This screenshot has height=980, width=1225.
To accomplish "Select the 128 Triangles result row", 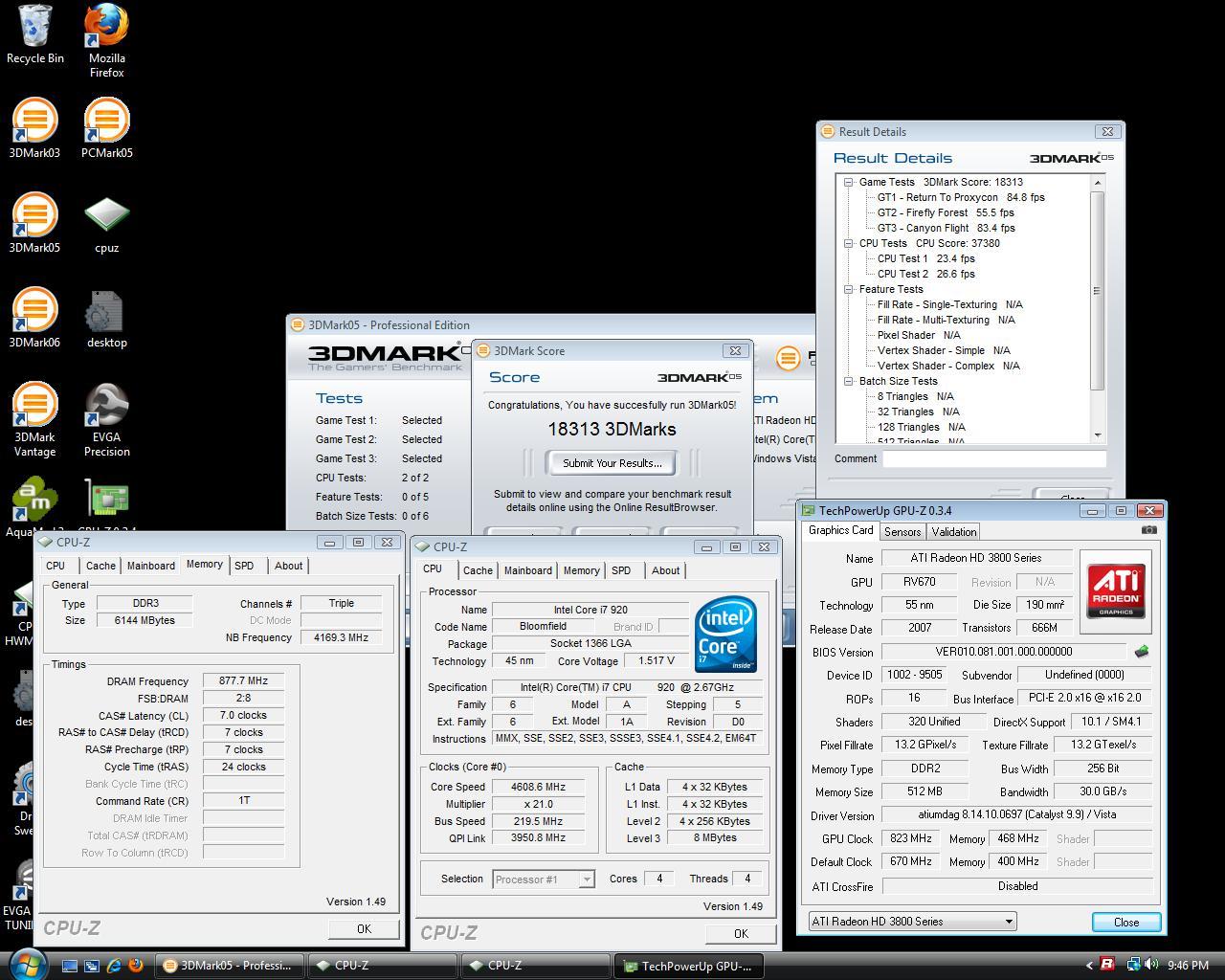I will (922, 427).
